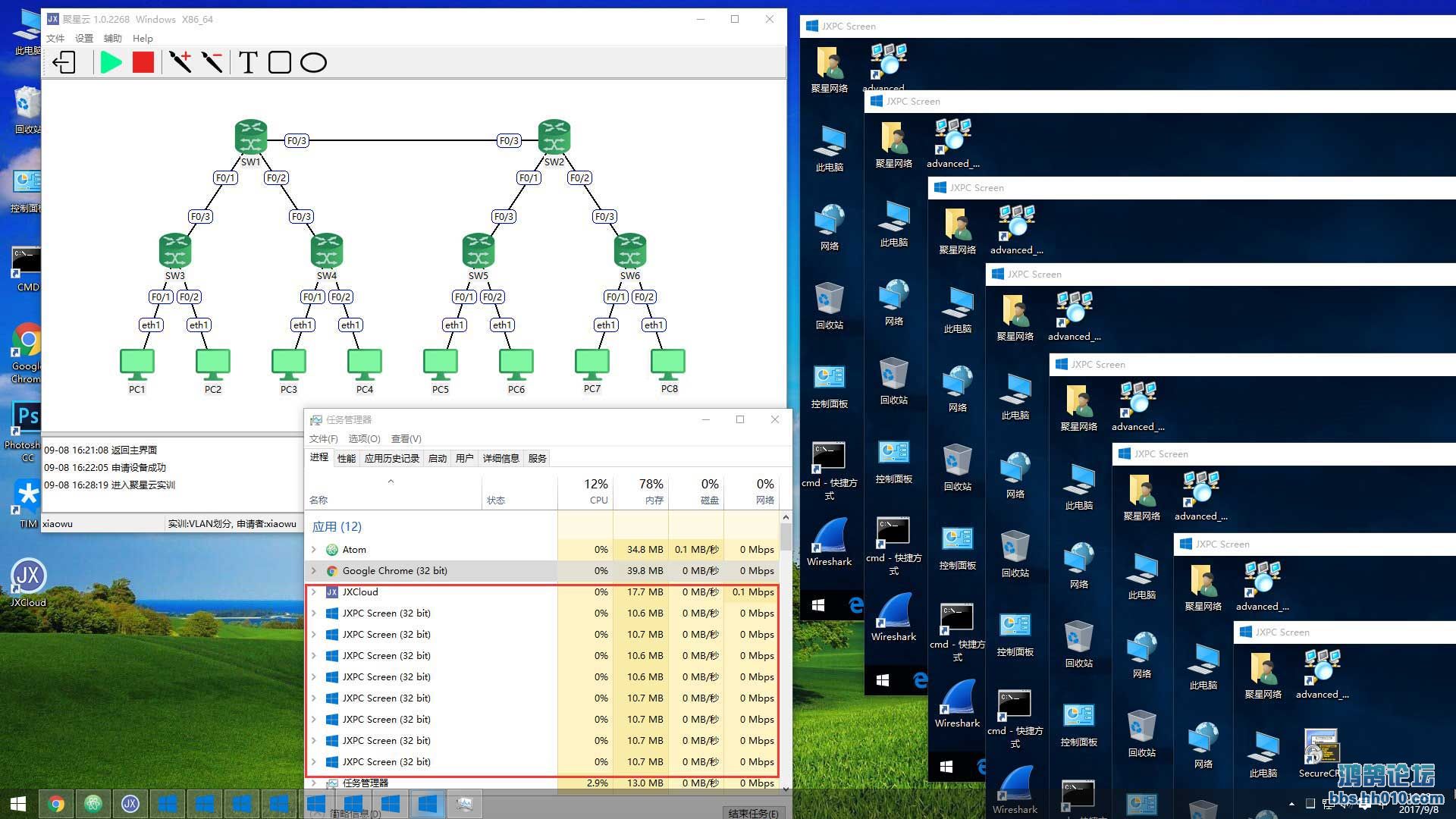Start the lab with the green play button
This screenshot has height=819, width=1456.
pyautogui.click(x=111, y=62)
